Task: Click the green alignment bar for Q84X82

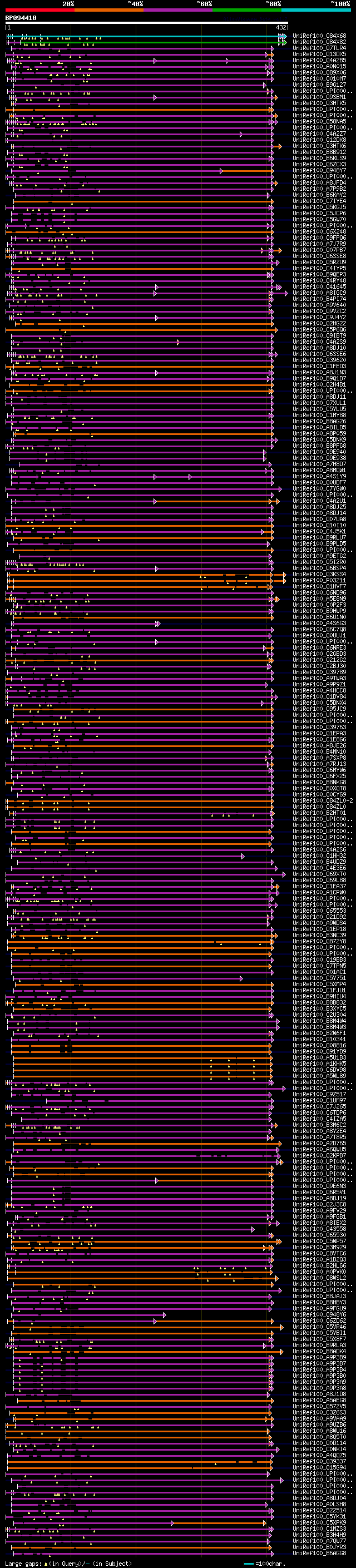Action: (146, 43)
